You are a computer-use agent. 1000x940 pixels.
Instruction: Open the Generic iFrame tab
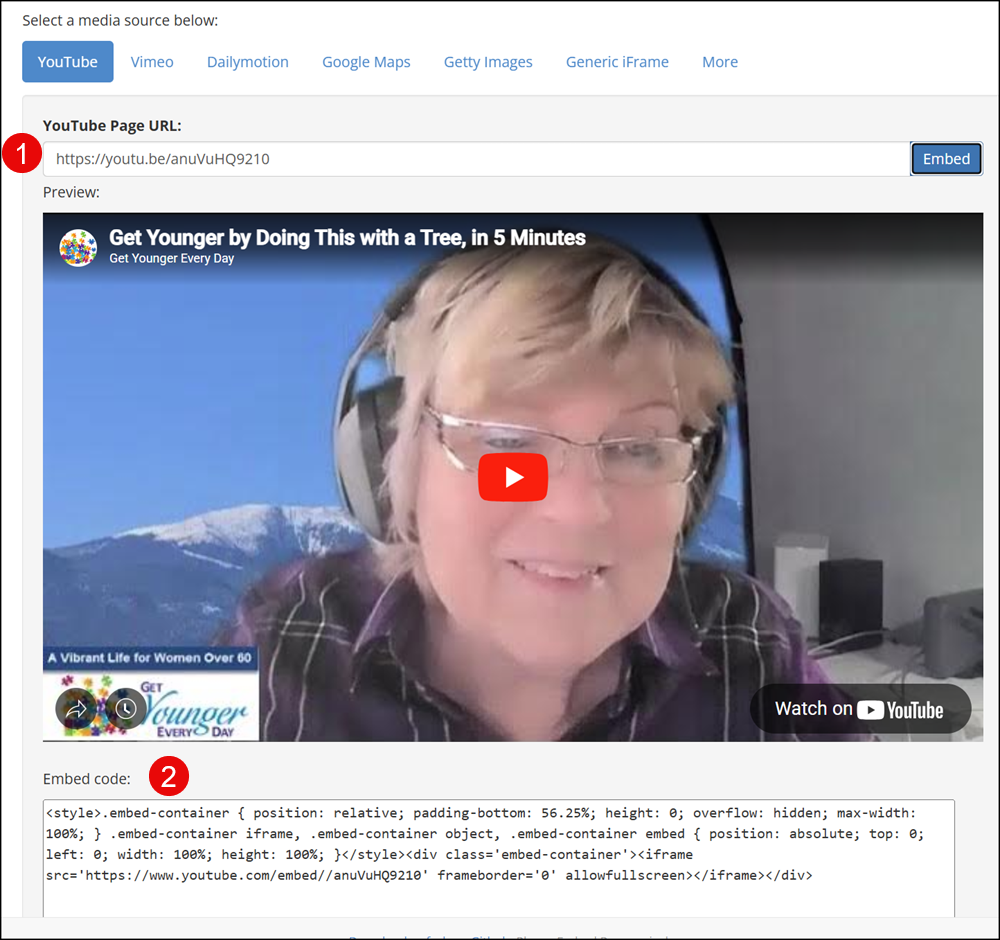(x=617, y=62)
